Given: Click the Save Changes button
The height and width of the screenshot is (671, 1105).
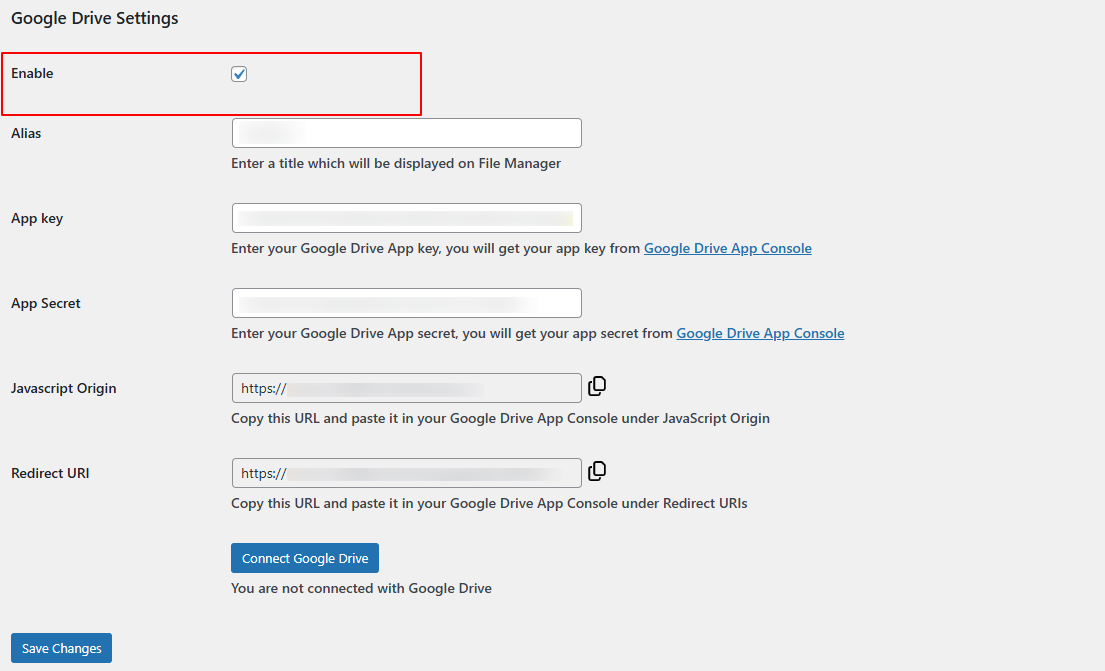Looking at the screenshot, I should 60,647.
